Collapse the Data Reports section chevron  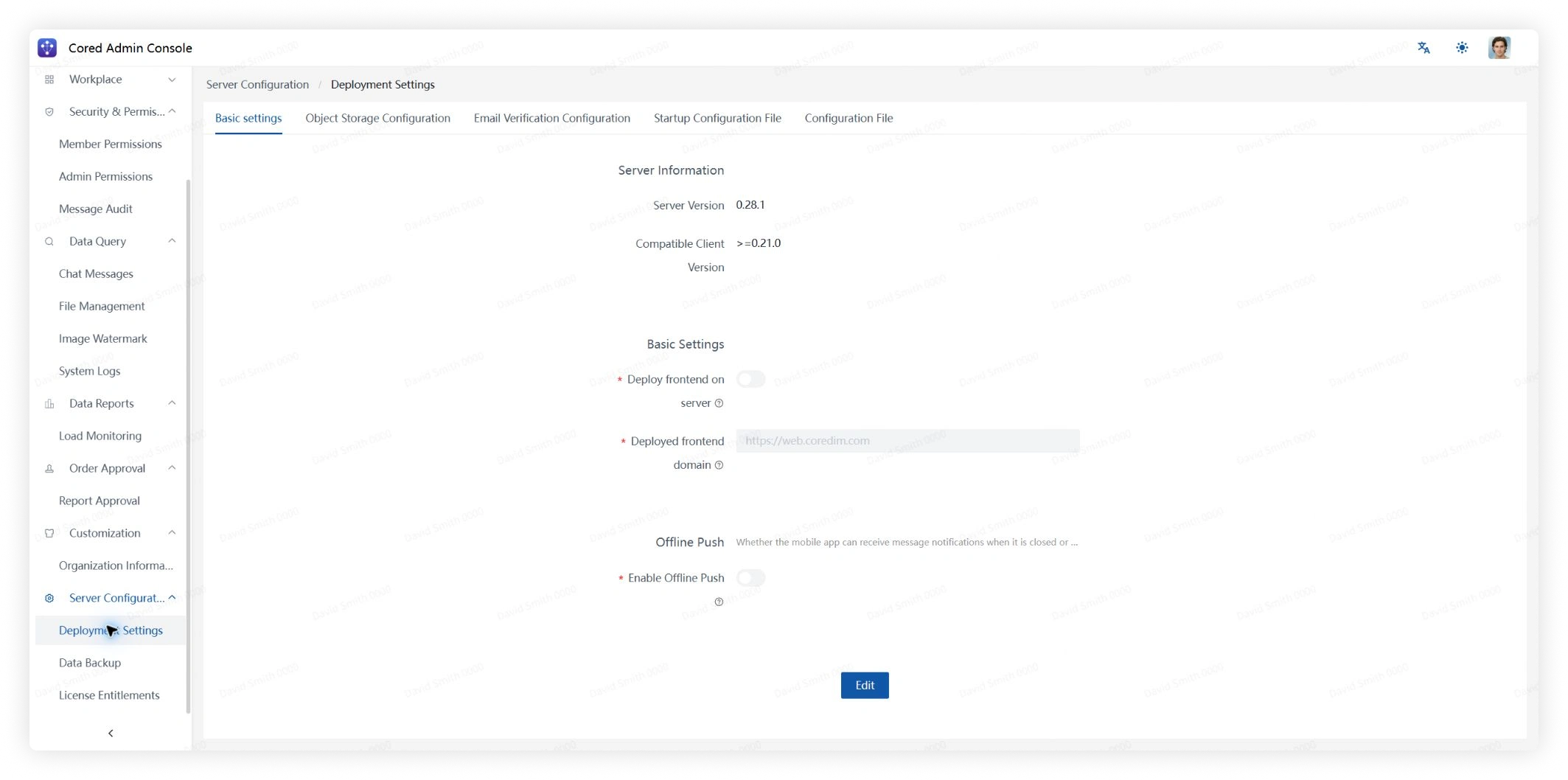172,403
